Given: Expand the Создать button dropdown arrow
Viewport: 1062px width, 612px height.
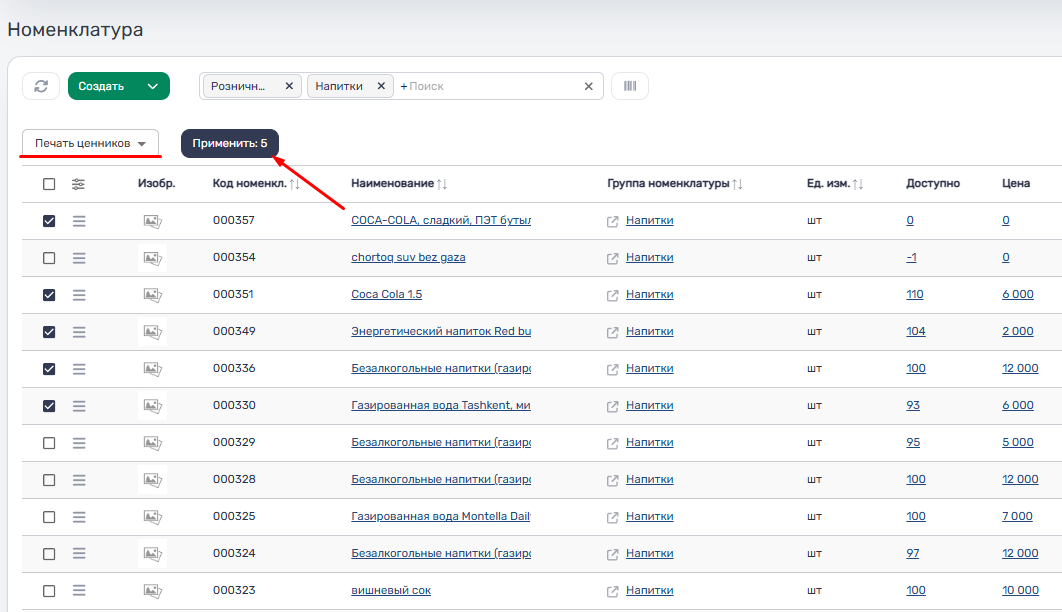Looking at the screenshot, I should click(153, 86).
